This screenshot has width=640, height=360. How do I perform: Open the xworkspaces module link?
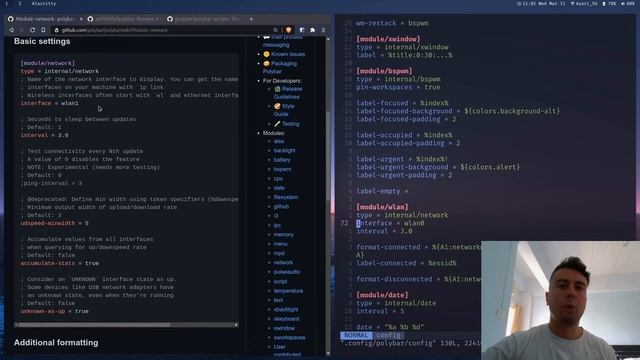289,338
